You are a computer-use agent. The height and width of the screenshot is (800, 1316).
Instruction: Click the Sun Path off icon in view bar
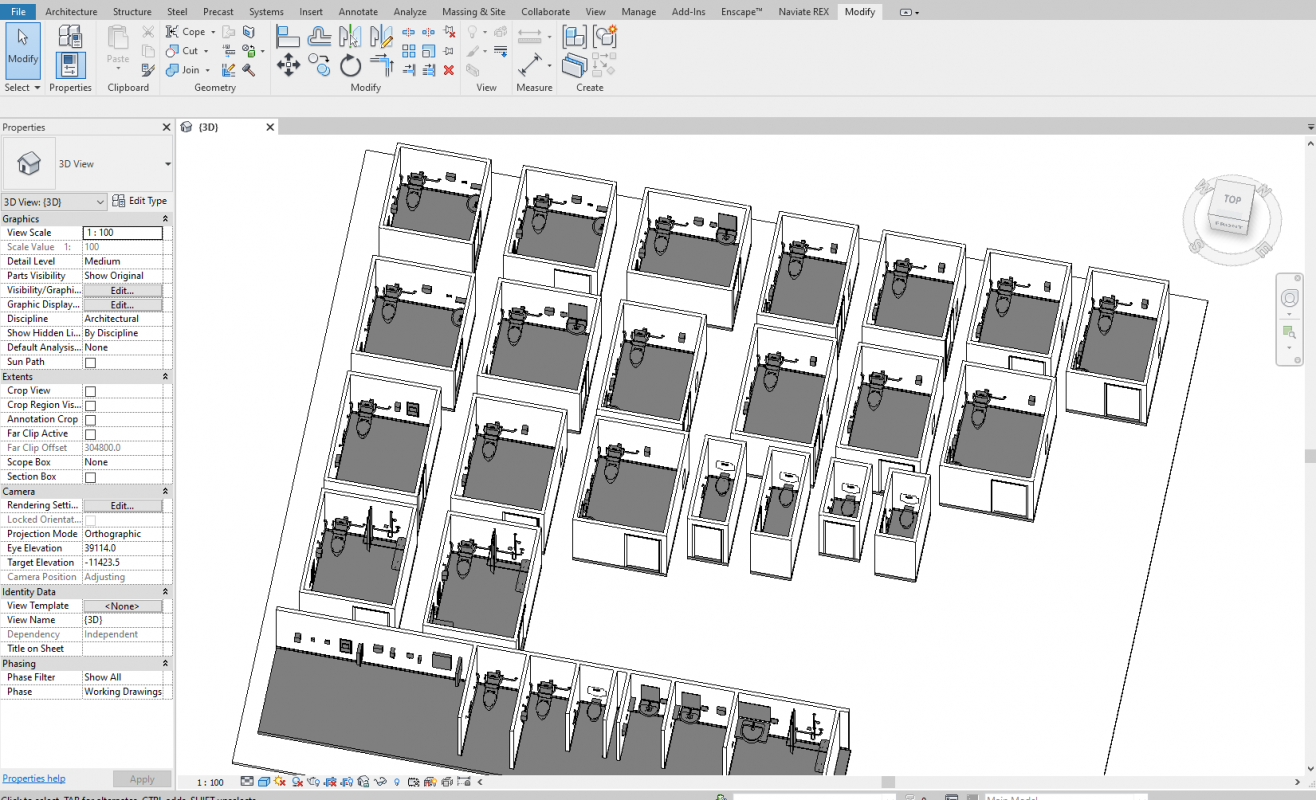click(281, 782)
